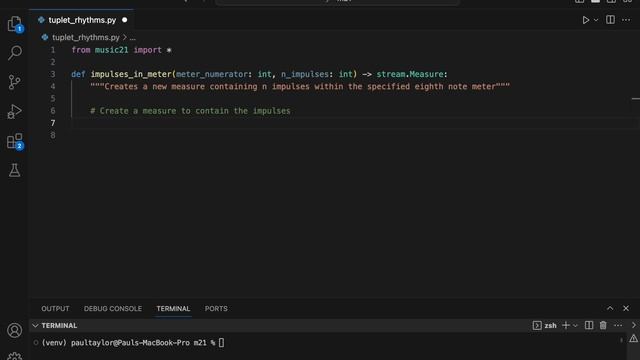Open editor More Actions menu
The width and height of the screenshot is (640, 360).
[x=626, y=20]
